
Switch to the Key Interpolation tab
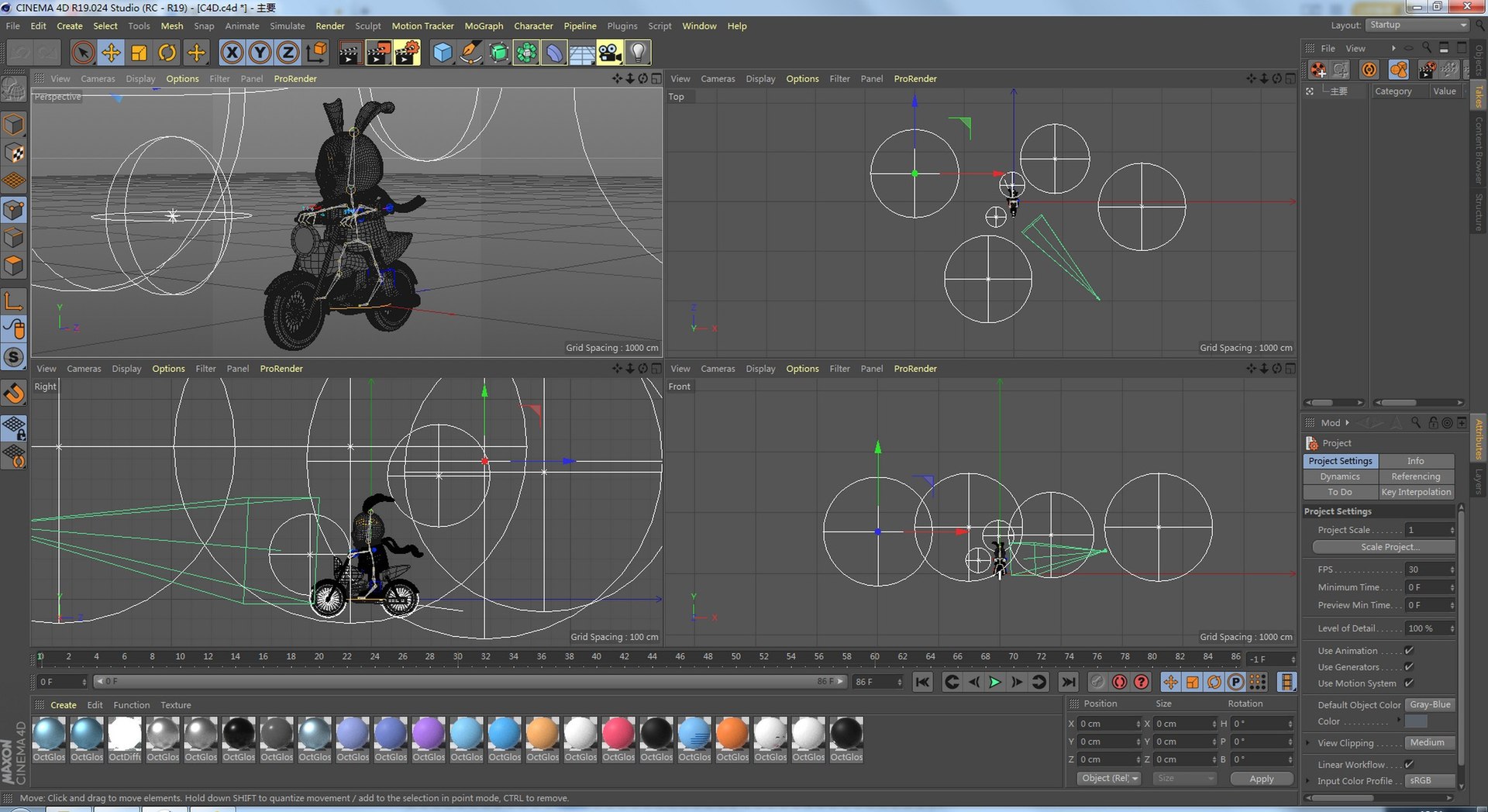[1416, 492]
